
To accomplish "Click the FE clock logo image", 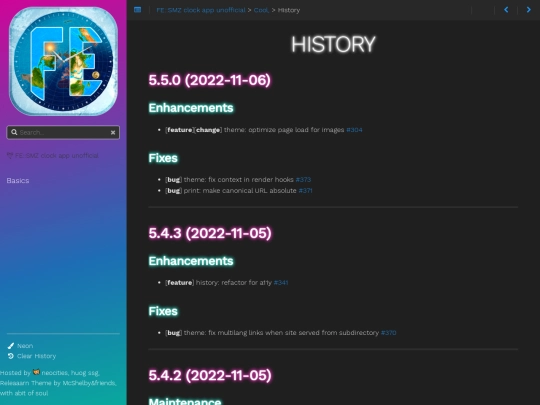I will (63, 62).
